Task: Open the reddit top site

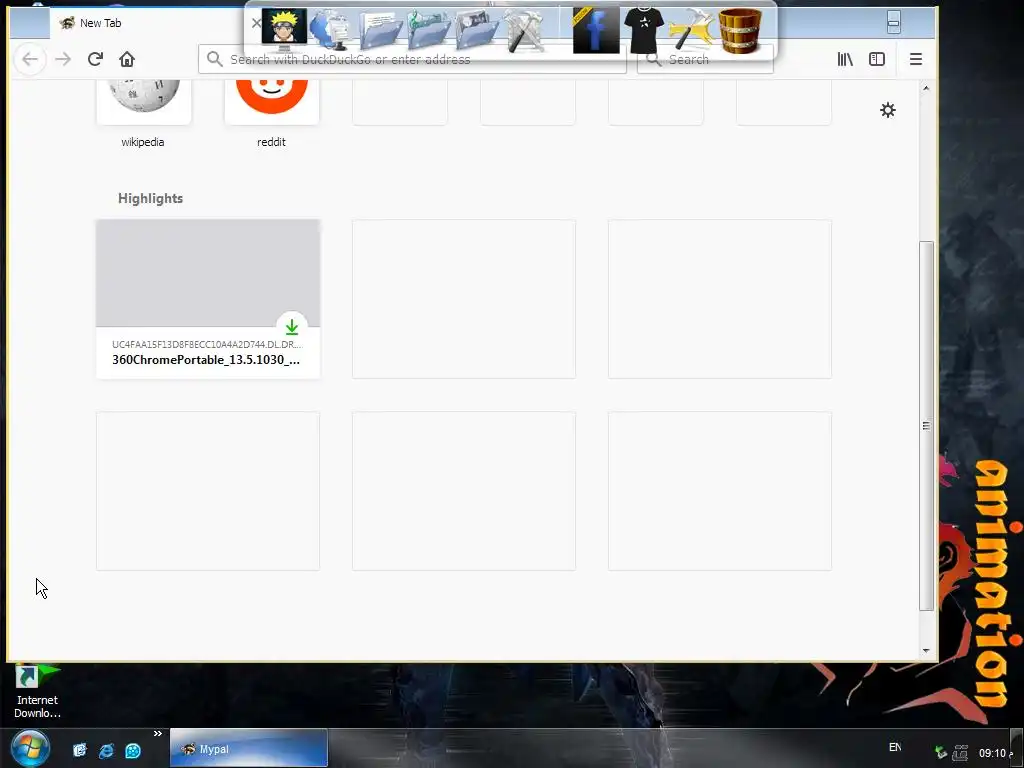Action: click(272, 111)
